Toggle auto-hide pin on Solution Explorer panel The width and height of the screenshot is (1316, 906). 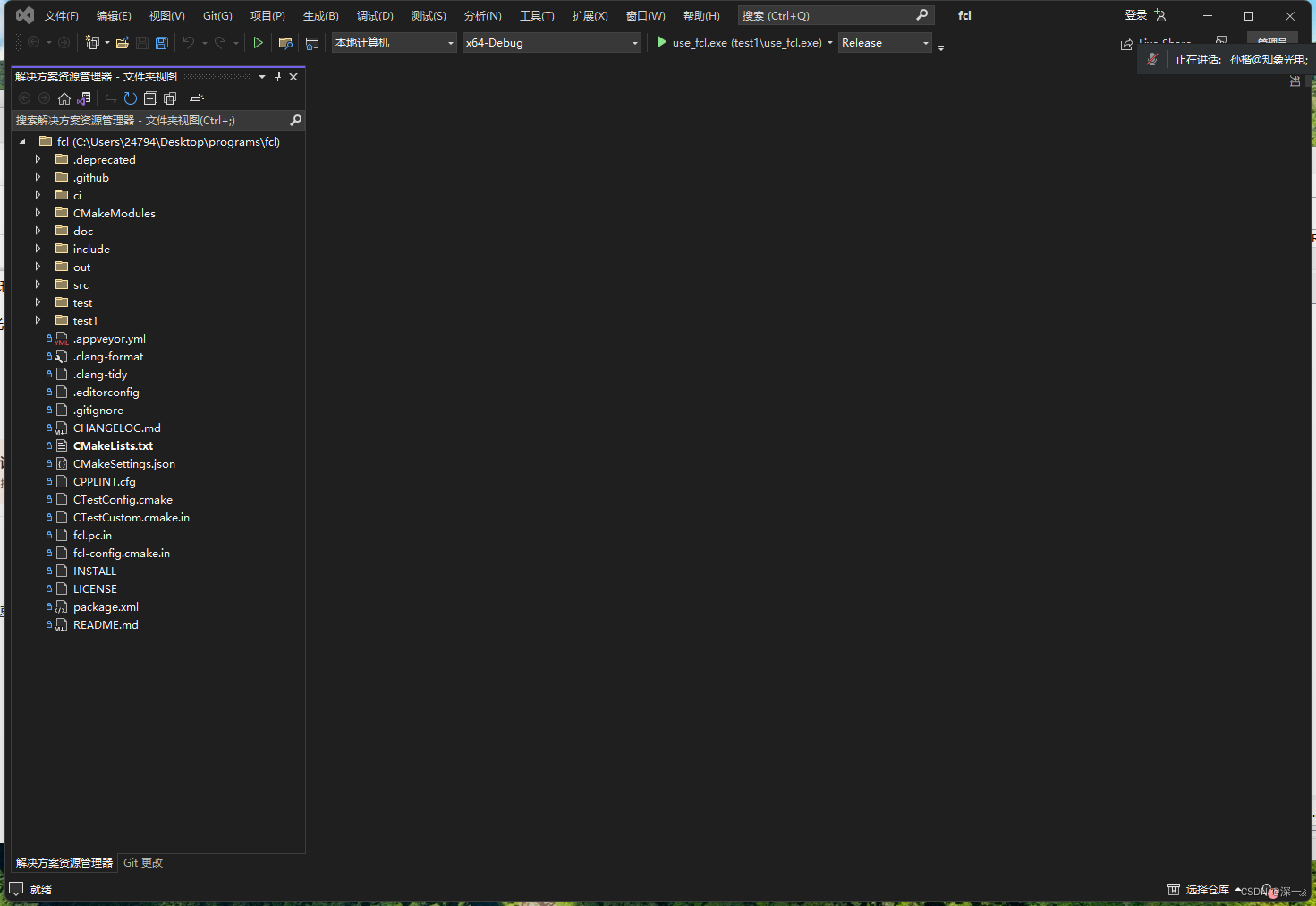click(x=277, y=76)
